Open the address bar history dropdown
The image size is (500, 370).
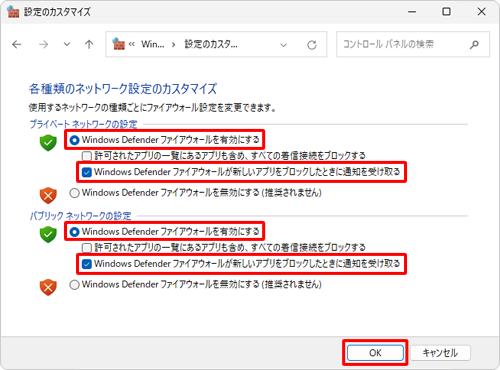284,45
